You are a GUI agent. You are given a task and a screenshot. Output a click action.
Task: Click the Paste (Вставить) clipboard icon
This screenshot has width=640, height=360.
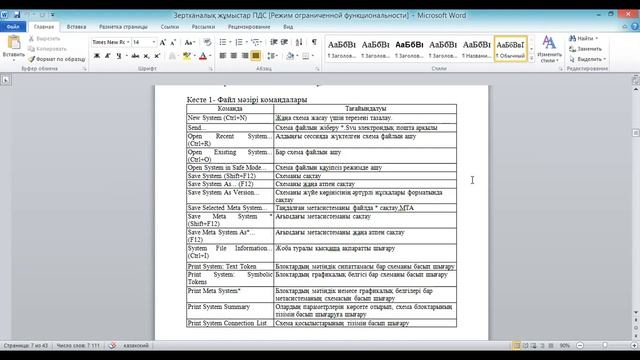[x=13, y=42]
